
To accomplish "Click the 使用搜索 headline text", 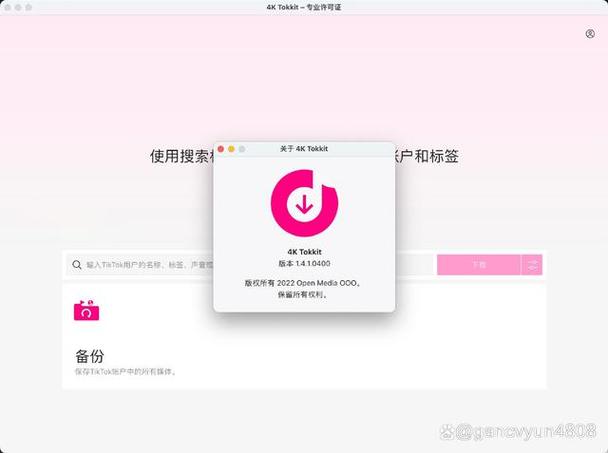I will click(x=181, y=156).
